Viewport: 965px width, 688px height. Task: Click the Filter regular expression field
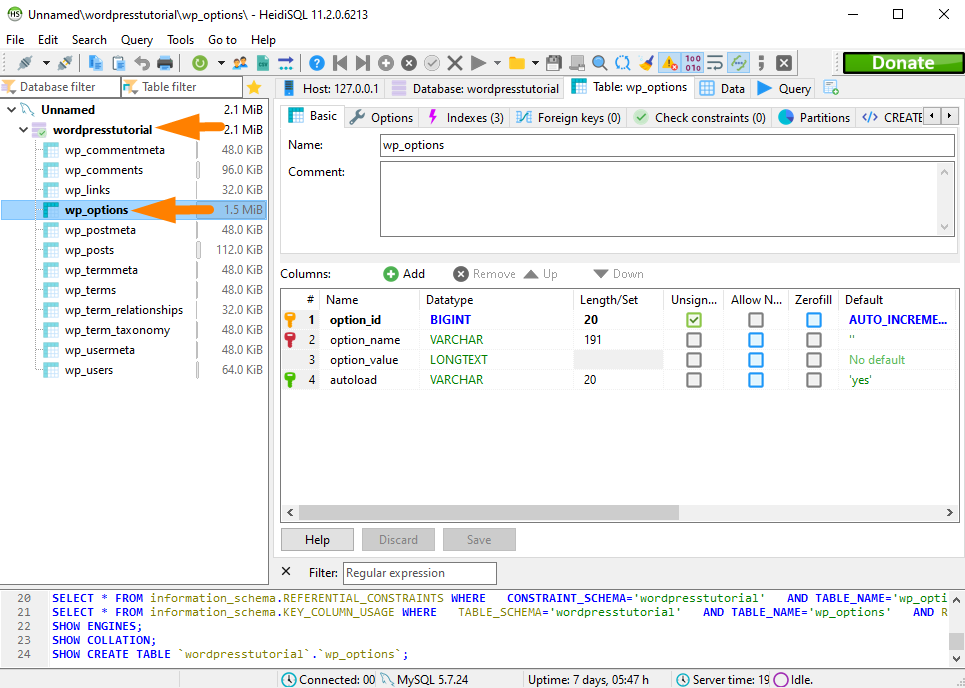[x=420, y=573]
